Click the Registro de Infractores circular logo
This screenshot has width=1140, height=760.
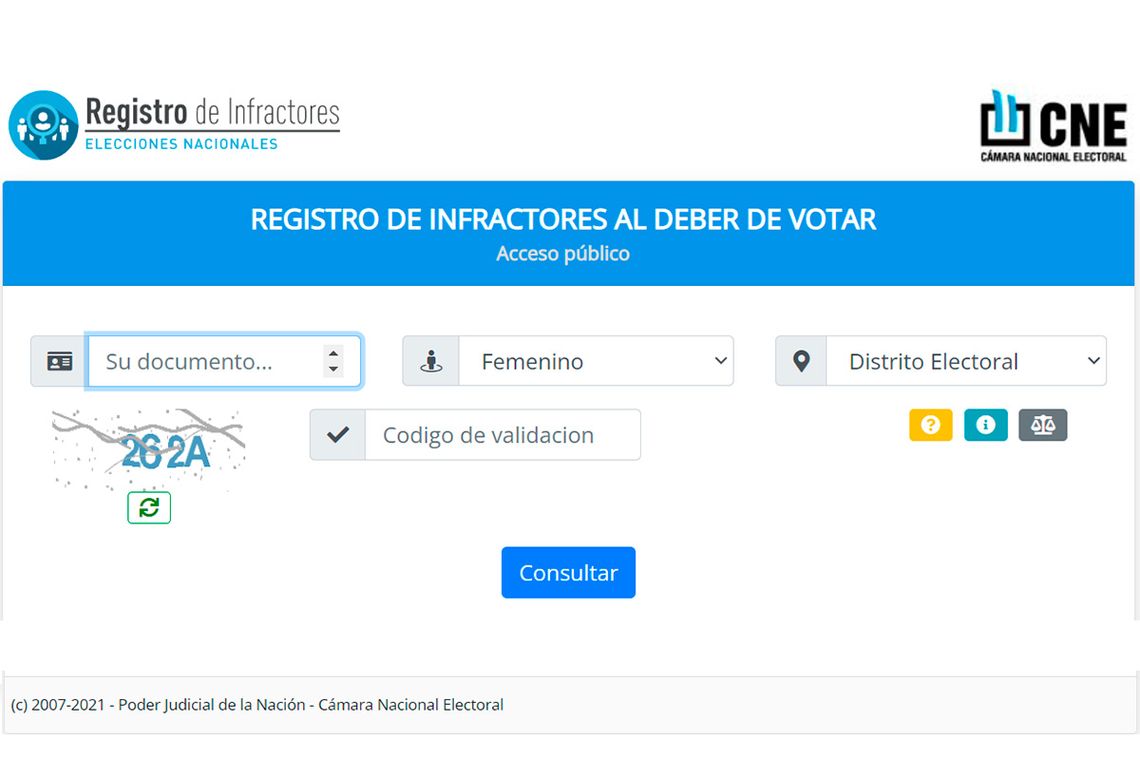(x=43, y=125)
